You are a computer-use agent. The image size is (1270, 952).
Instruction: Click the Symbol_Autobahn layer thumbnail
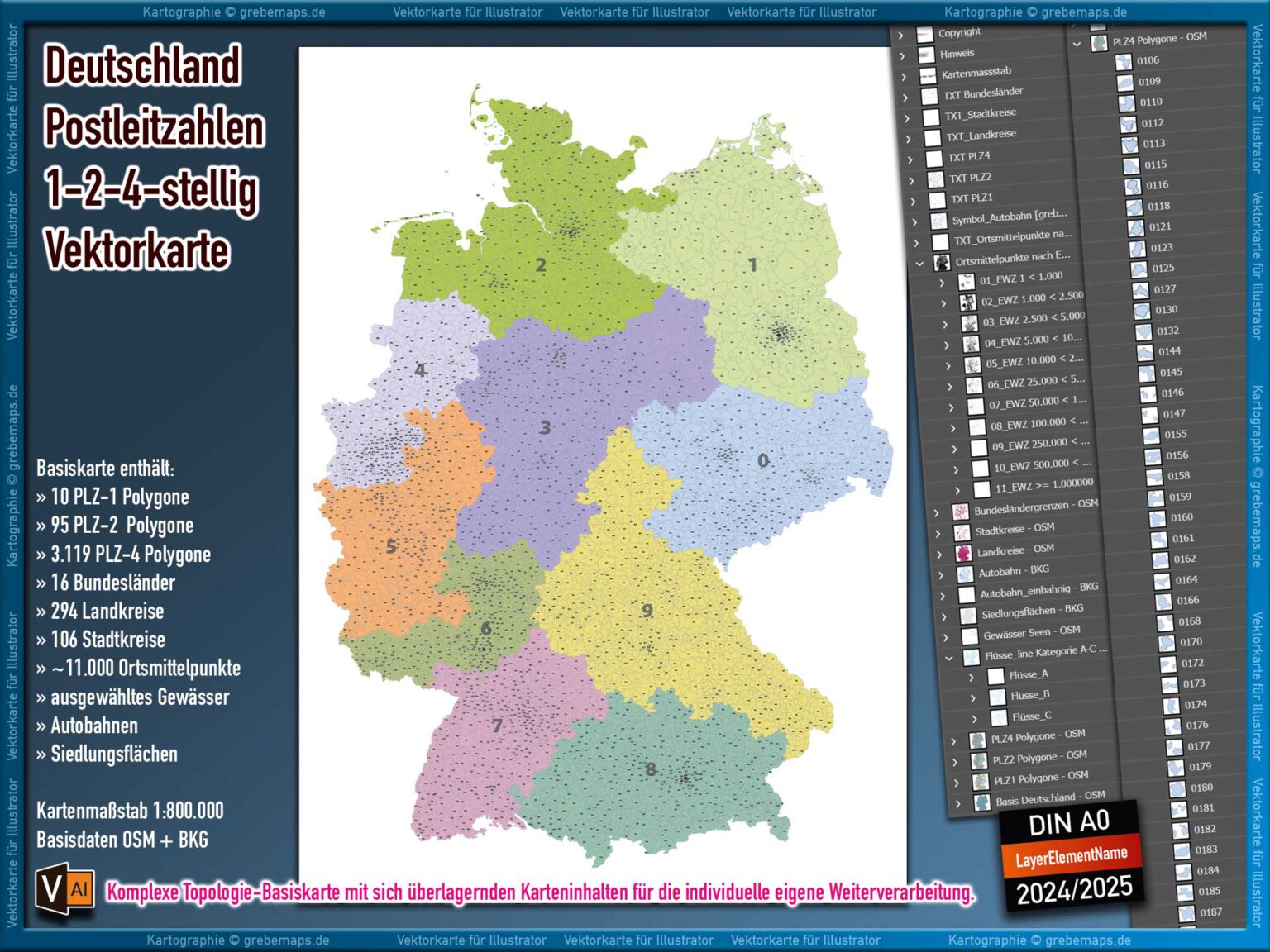[940, 220]
